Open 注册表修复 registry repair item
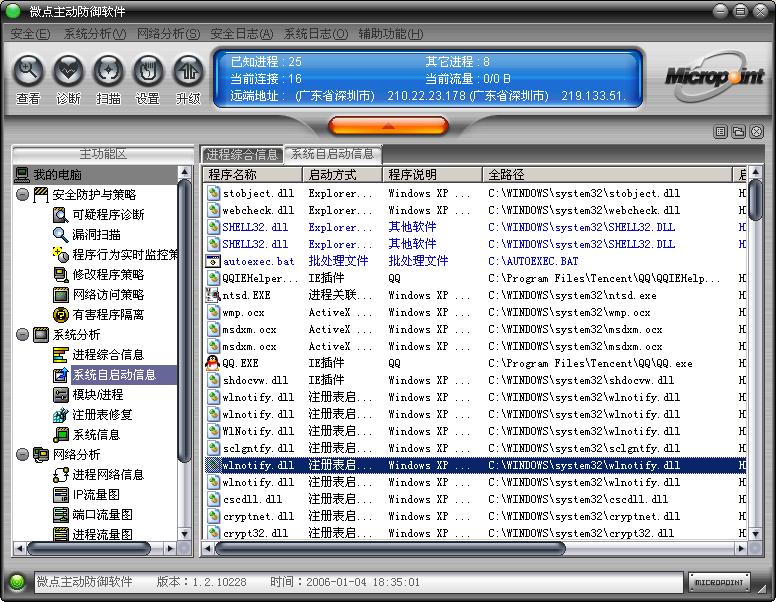Image resolution: width=776 pixels, height=602 pixels. (102, 414)
